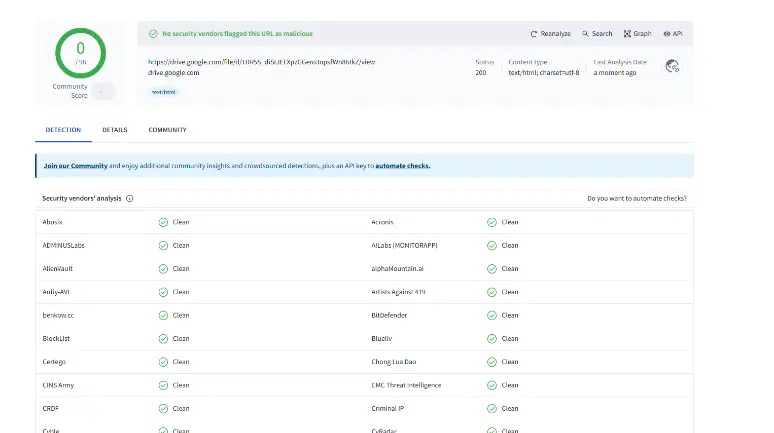Click the green check icon for Abusix
Screen dimensions: 774x433
pyautogui.click(x=163, y=222)
